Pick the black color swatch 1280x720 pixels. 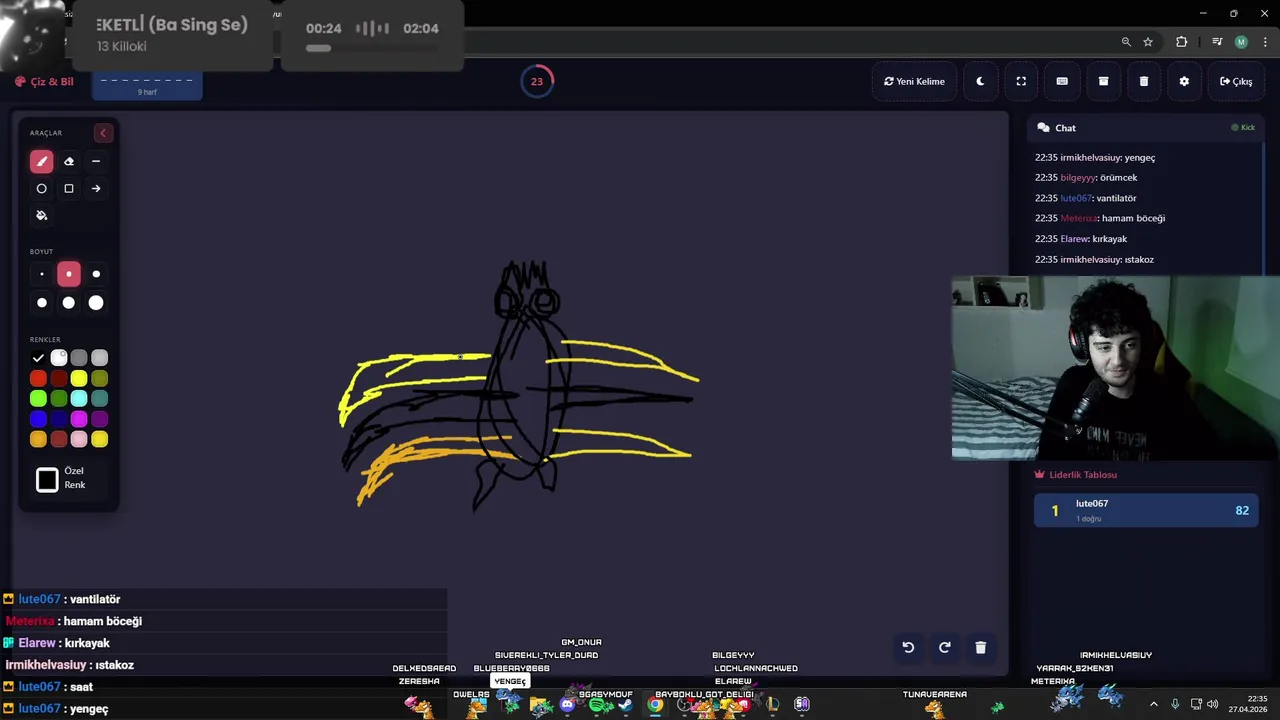[x=38, y=358]
